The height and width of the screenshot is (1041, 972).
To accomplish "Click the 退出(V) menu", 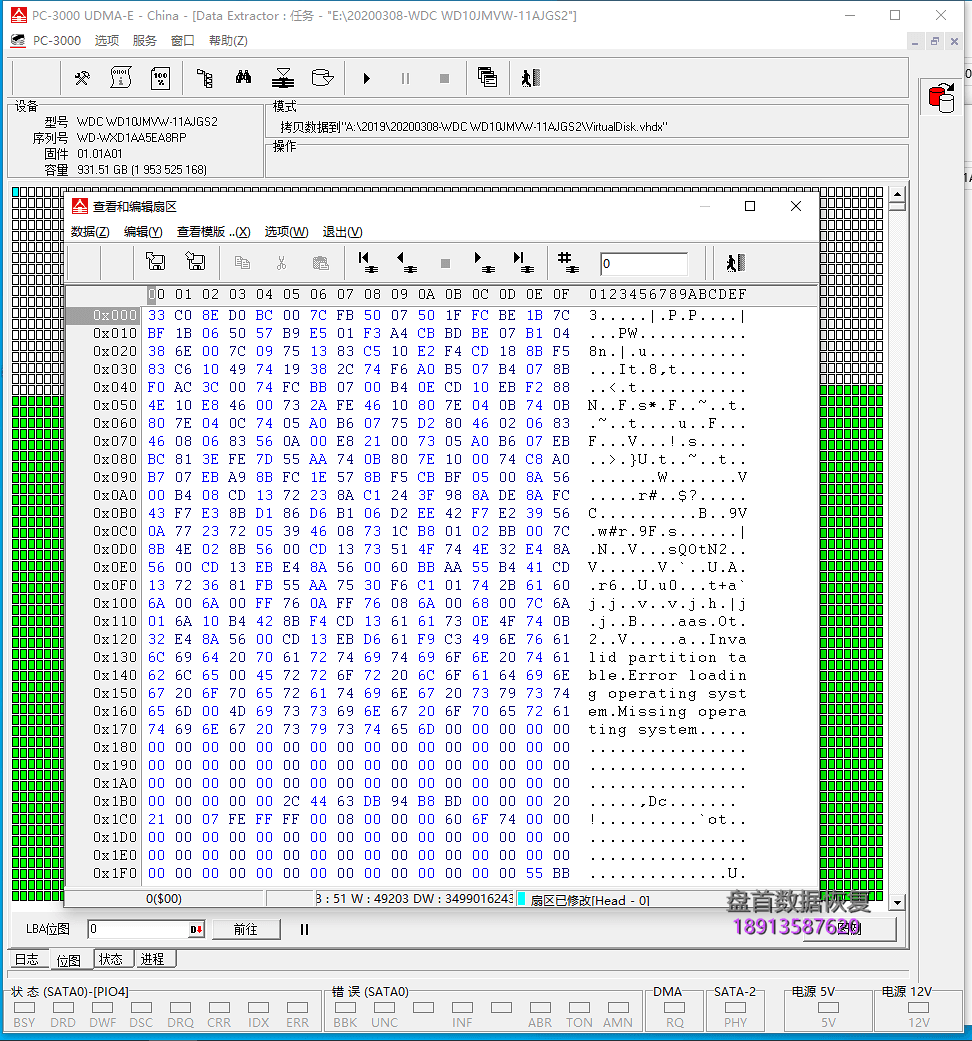I will [343, 232].
